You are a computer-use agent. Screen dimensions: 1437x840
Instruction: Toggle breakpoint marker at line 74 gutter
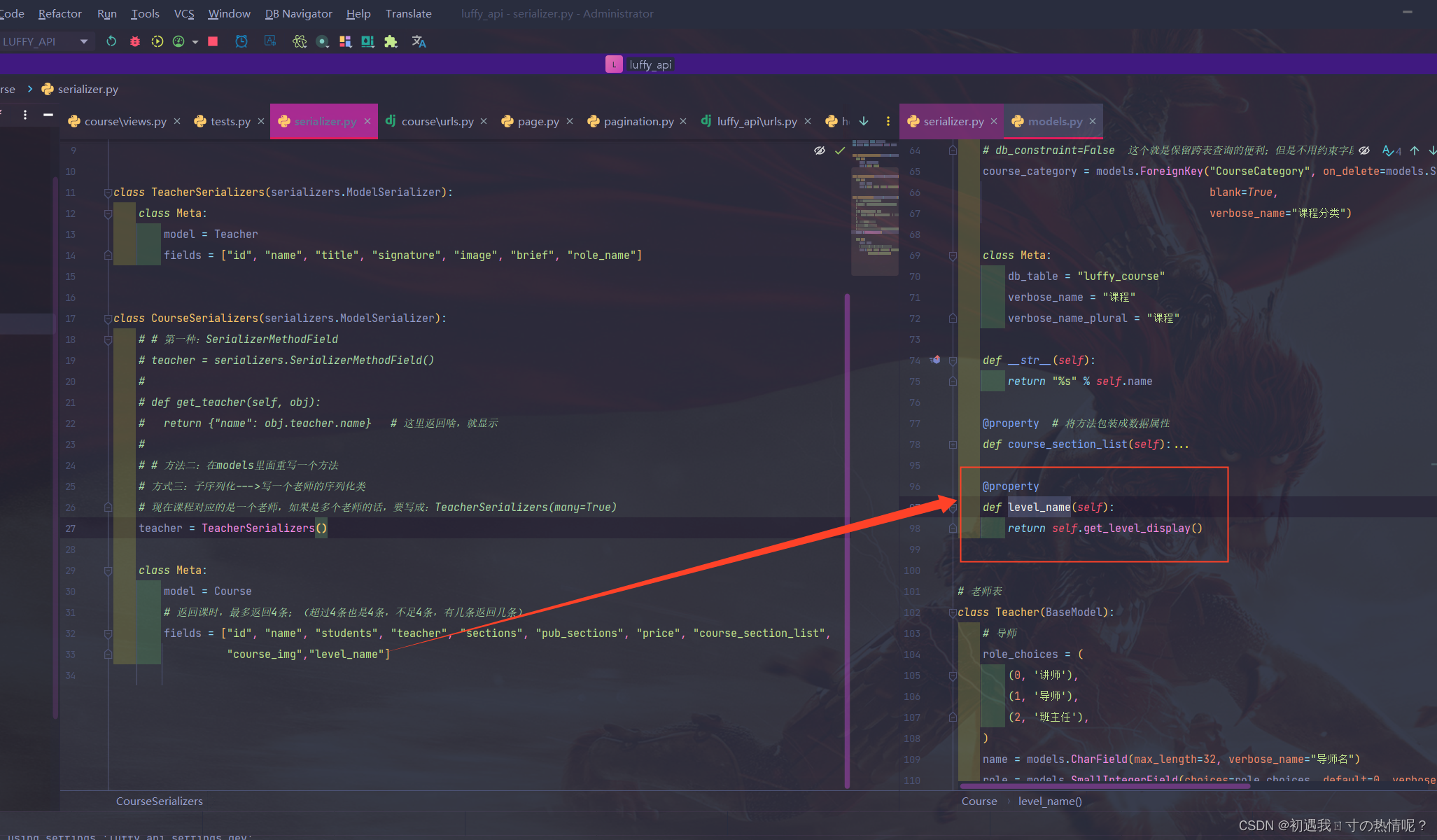pos(936,360)
